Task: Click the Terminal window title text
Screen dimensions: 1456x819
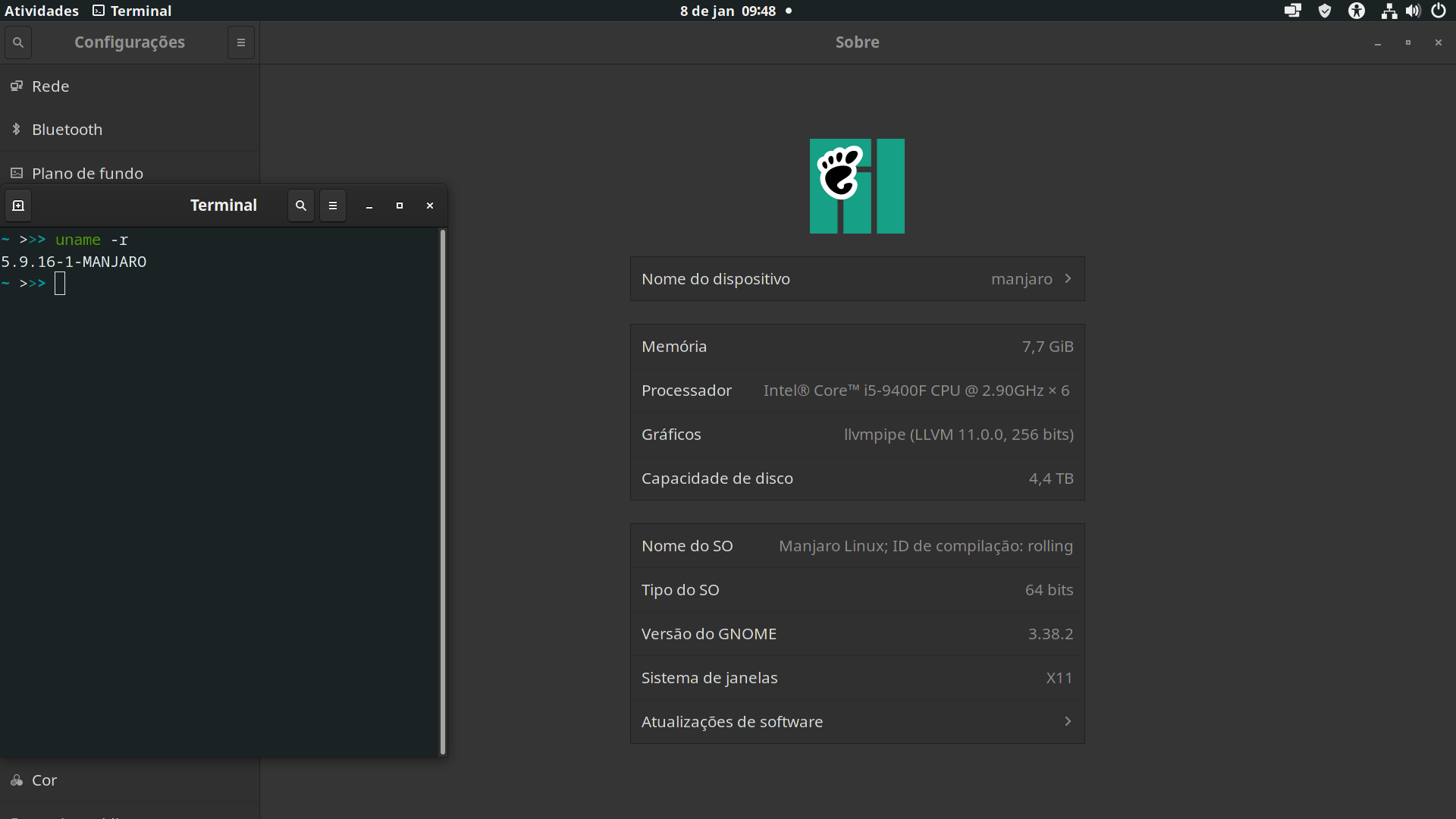Action: point(224,206)
